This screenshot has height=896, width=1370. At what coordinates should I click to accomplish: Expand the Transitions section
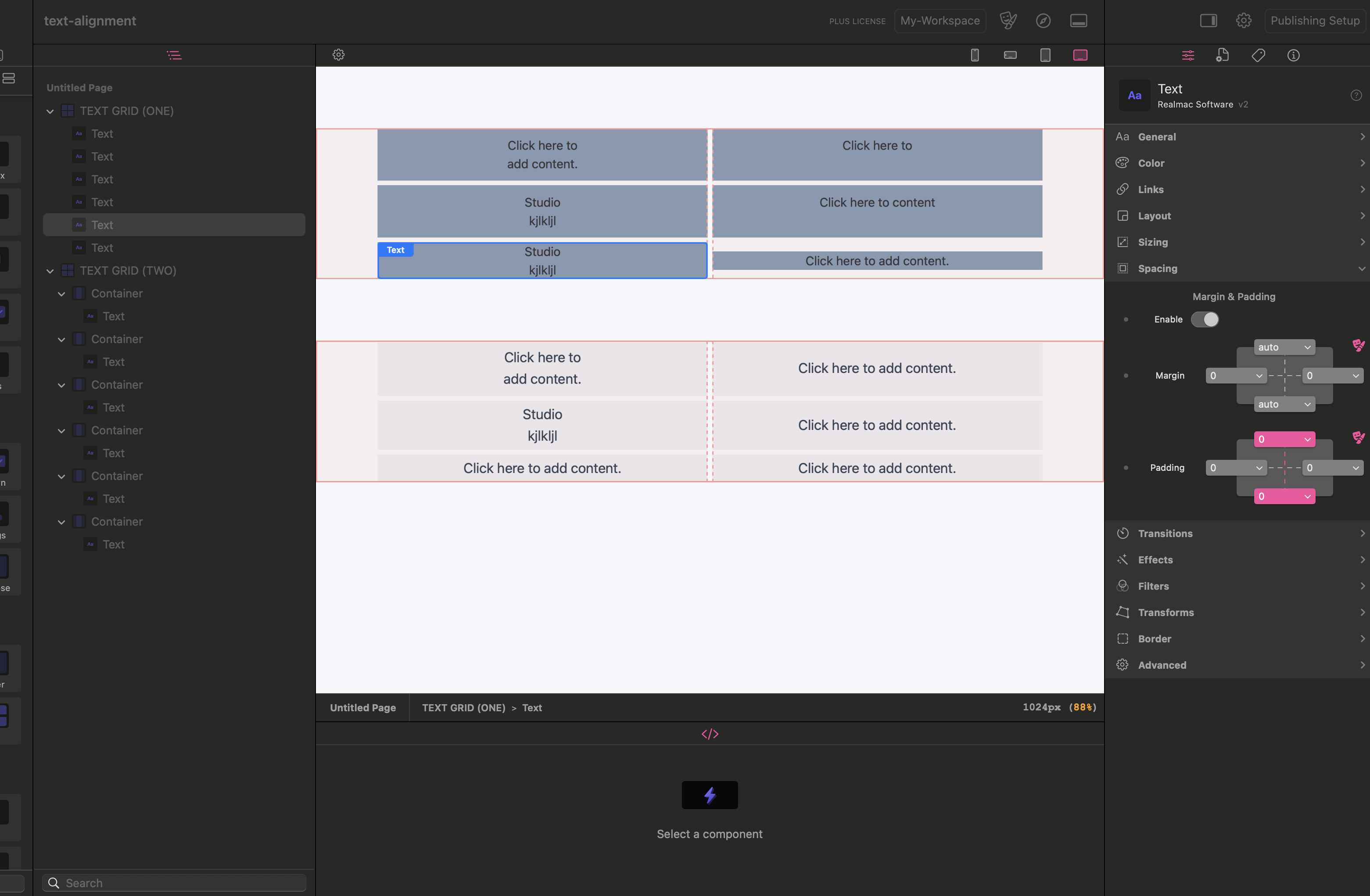1237,534
